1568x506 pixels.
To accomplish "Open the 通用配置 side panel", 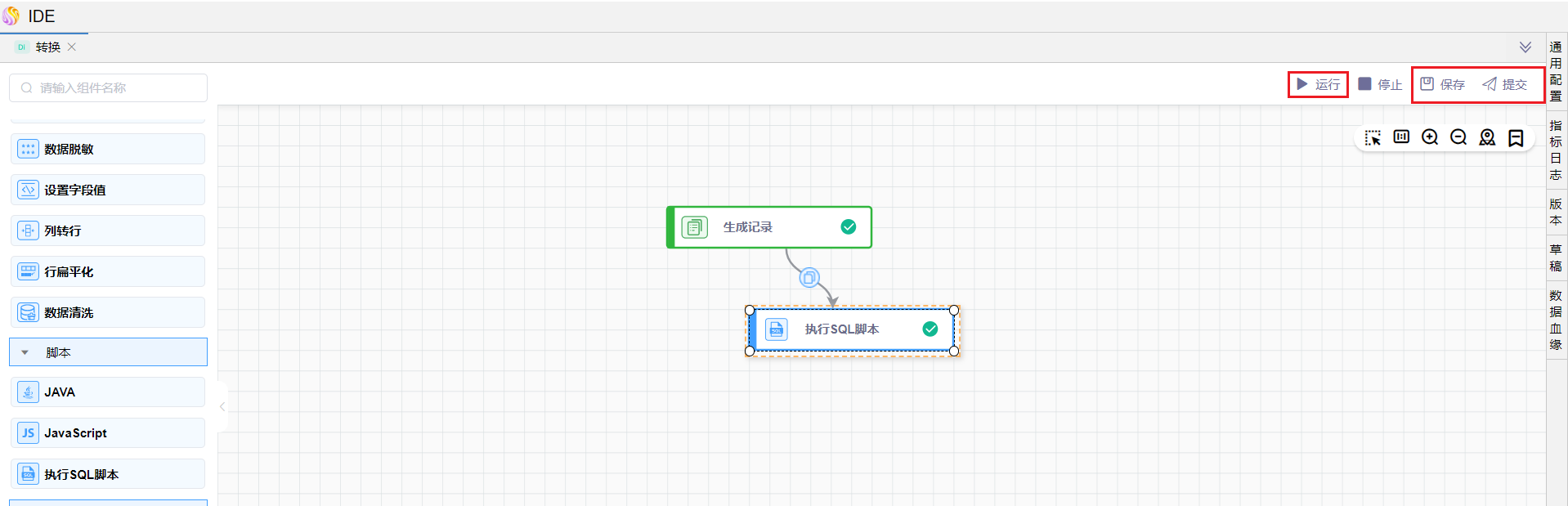I will pyautogui.click(x=1556, y=72).
